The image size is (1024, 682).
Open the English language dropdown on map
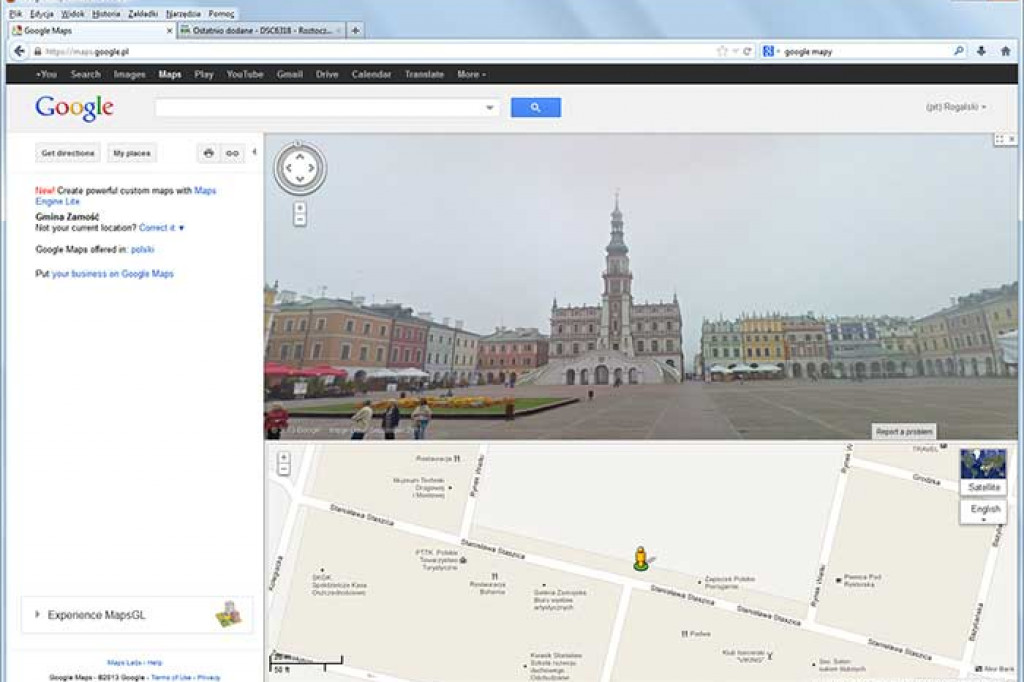tap(984, 512)
